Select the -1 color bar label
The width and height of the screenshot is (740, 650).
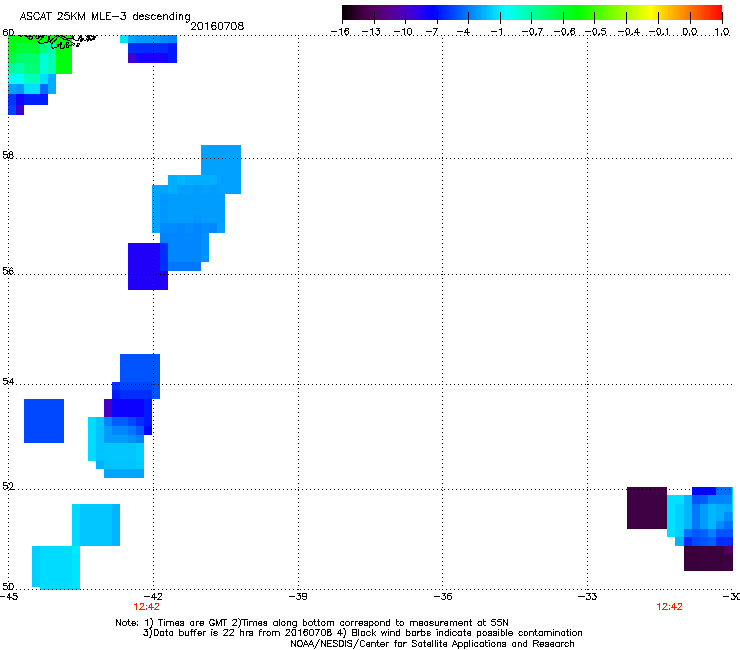496,32
